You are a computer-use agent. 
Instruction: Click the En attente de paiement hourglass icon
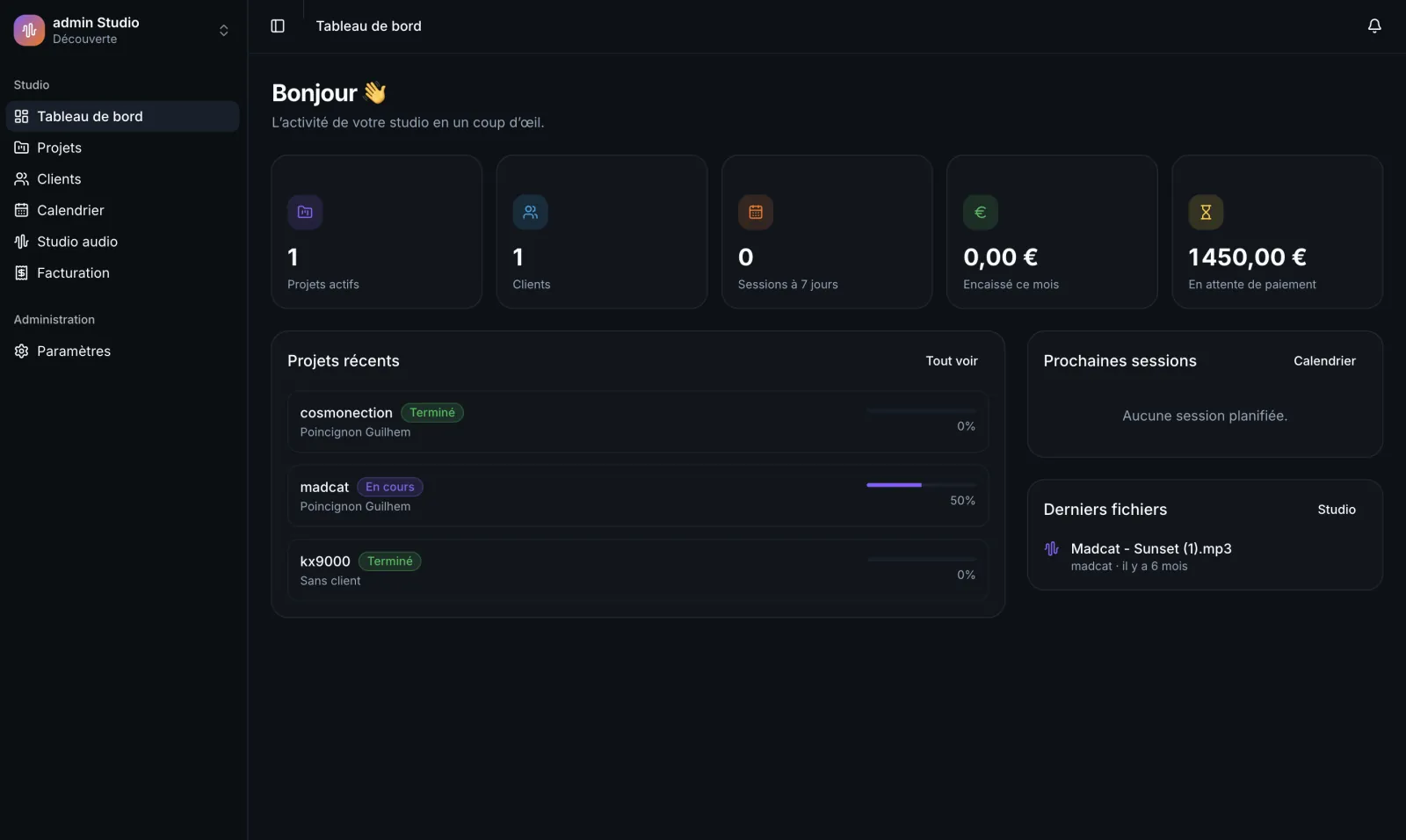(x=1206, y=212)
